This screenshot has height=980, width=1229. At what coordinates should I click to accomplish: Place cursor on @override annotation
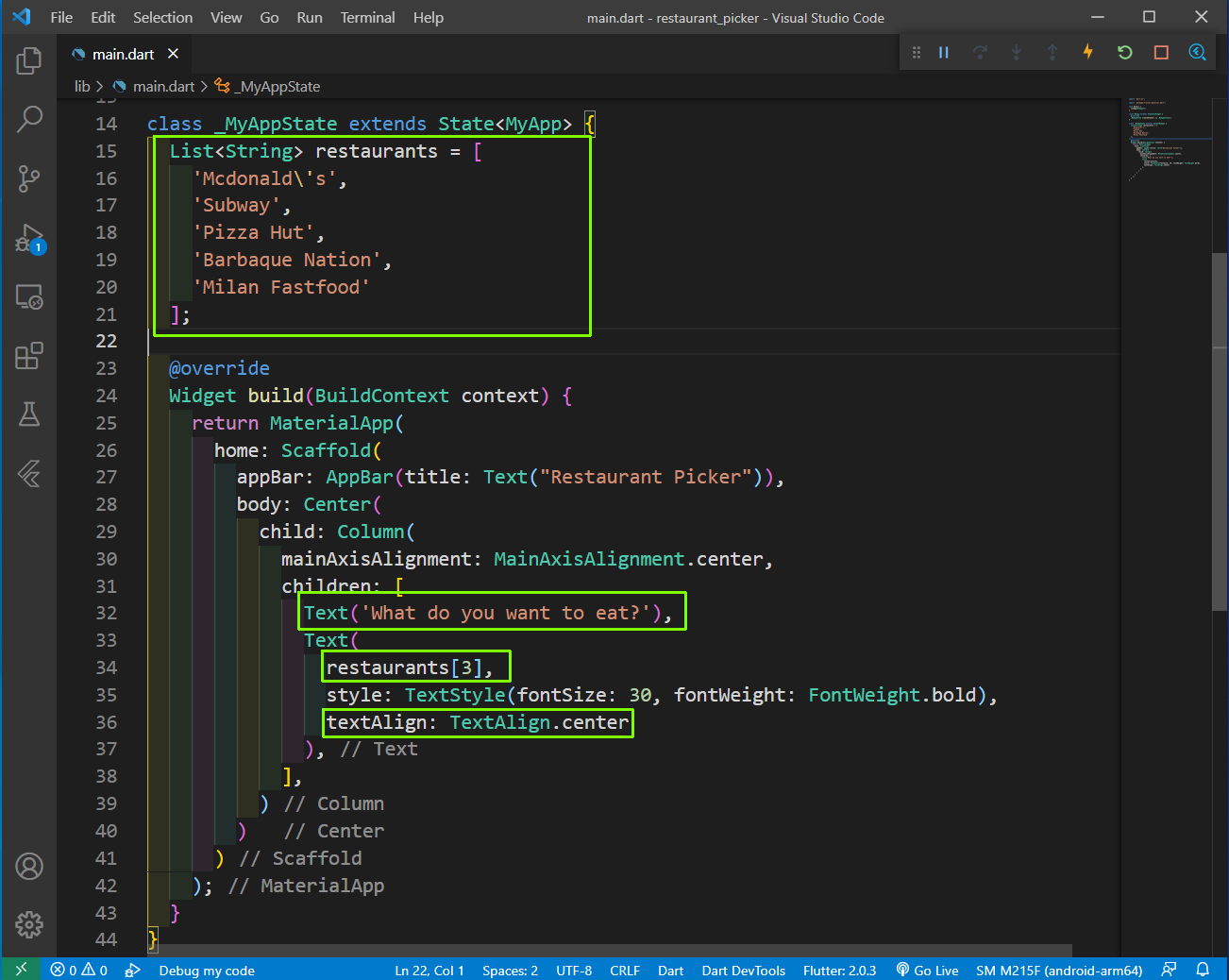tap(219, 368)
